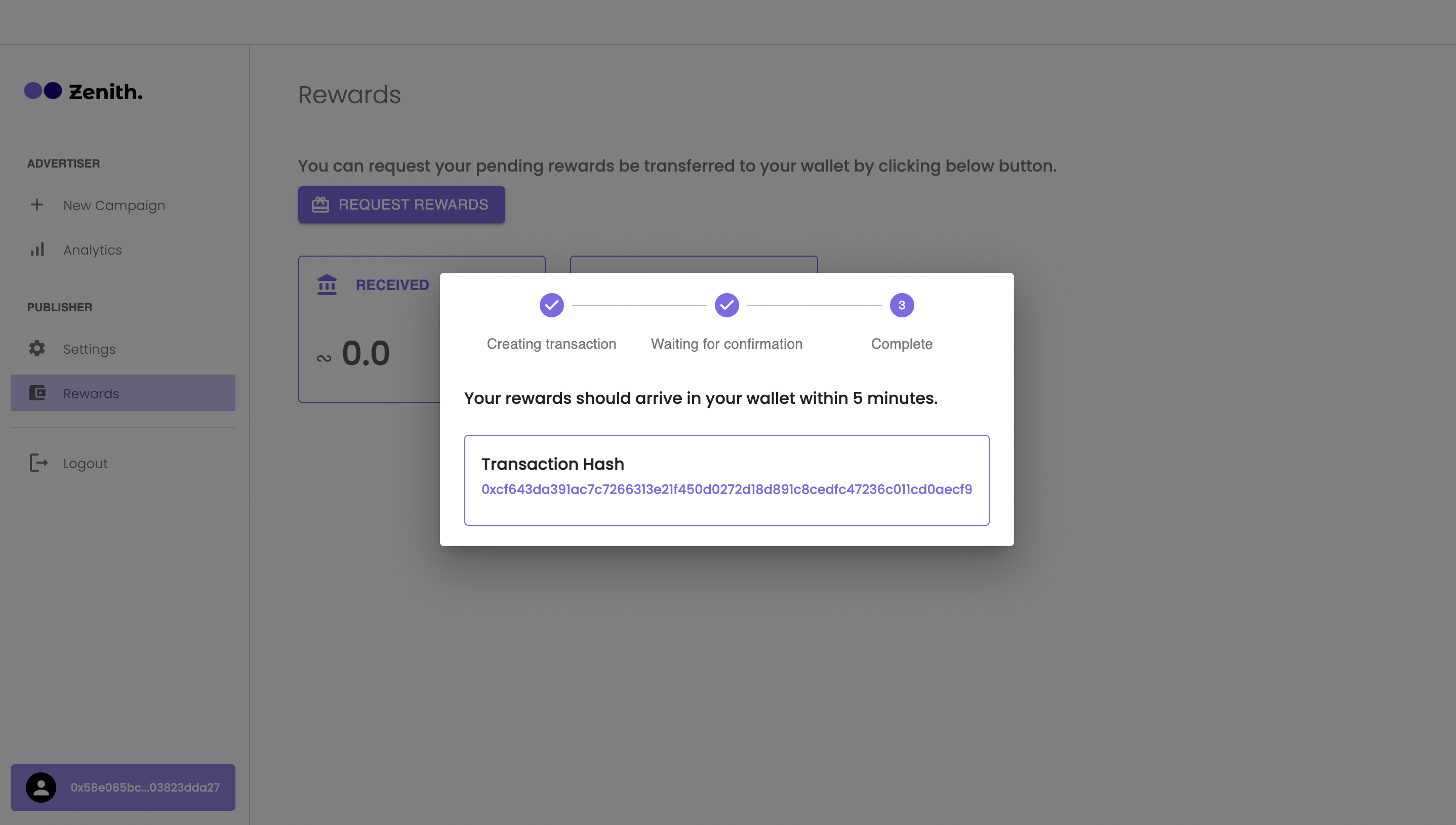Click the Rewards wallet icon in sidebar

(x=37, y=393)
